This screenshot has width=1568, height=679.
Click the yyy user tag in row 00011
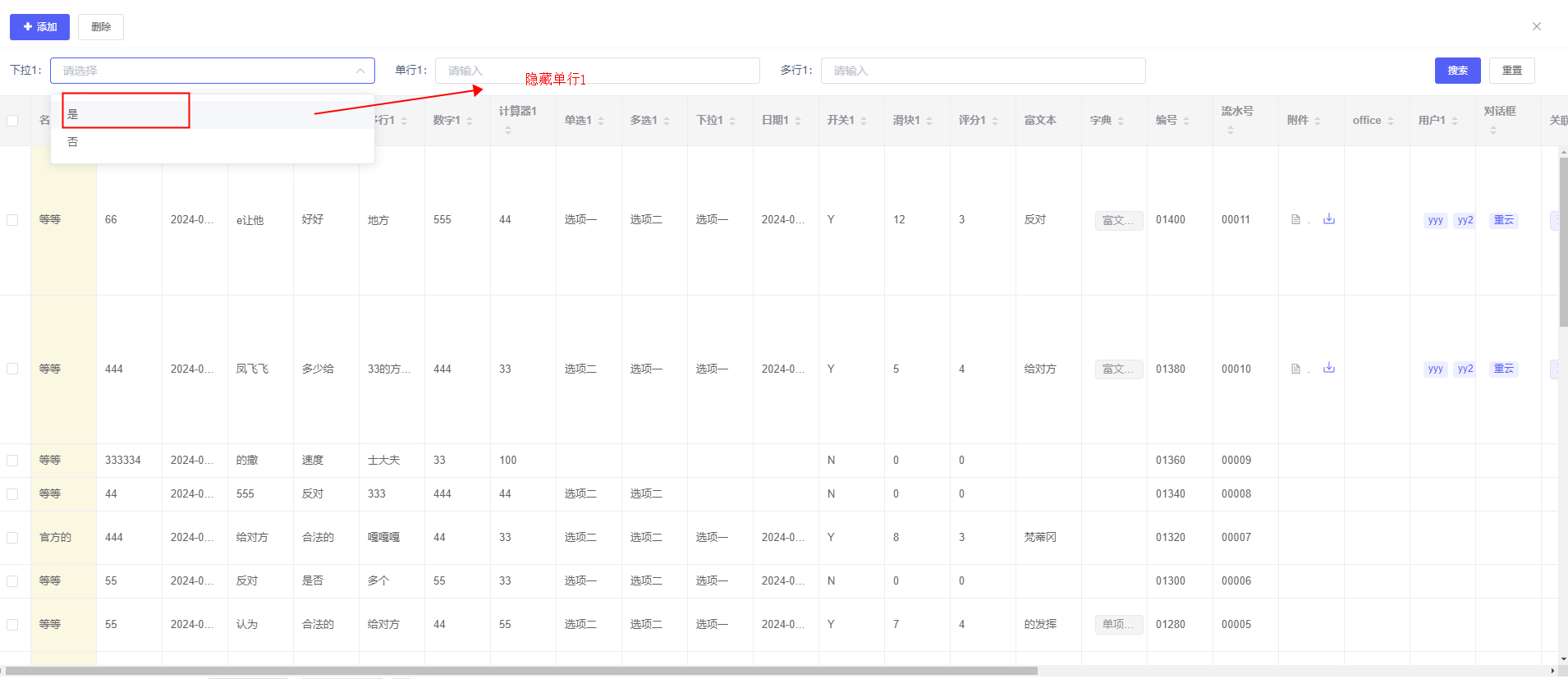1435,220
